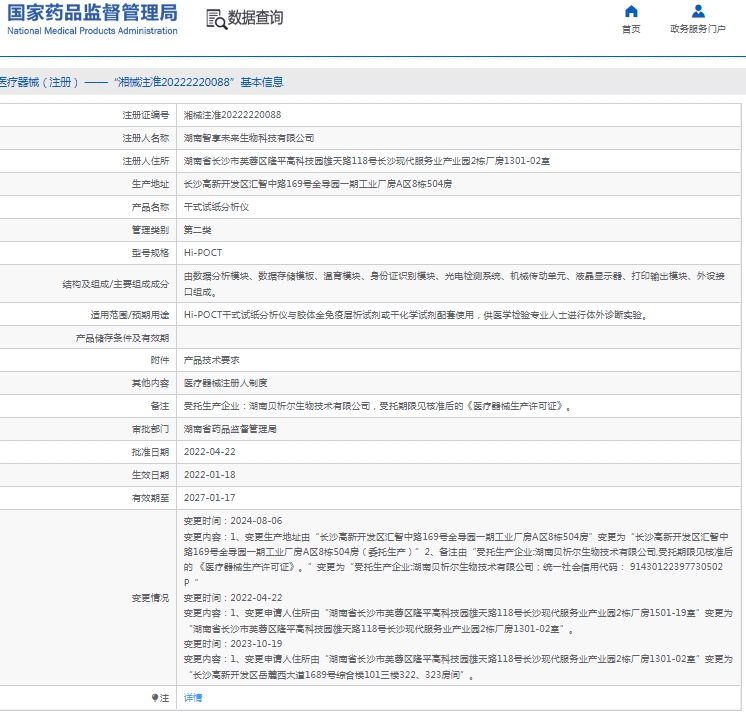Viewport: 746px width, 714px height.
Task: Click the 产品名称 label
Action: [150, 207]
